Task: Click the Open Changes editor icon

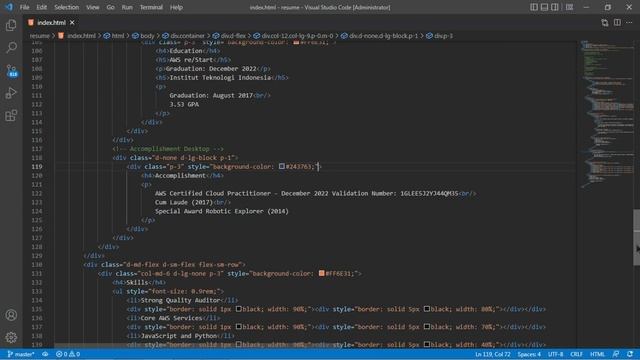Action: 604,23
